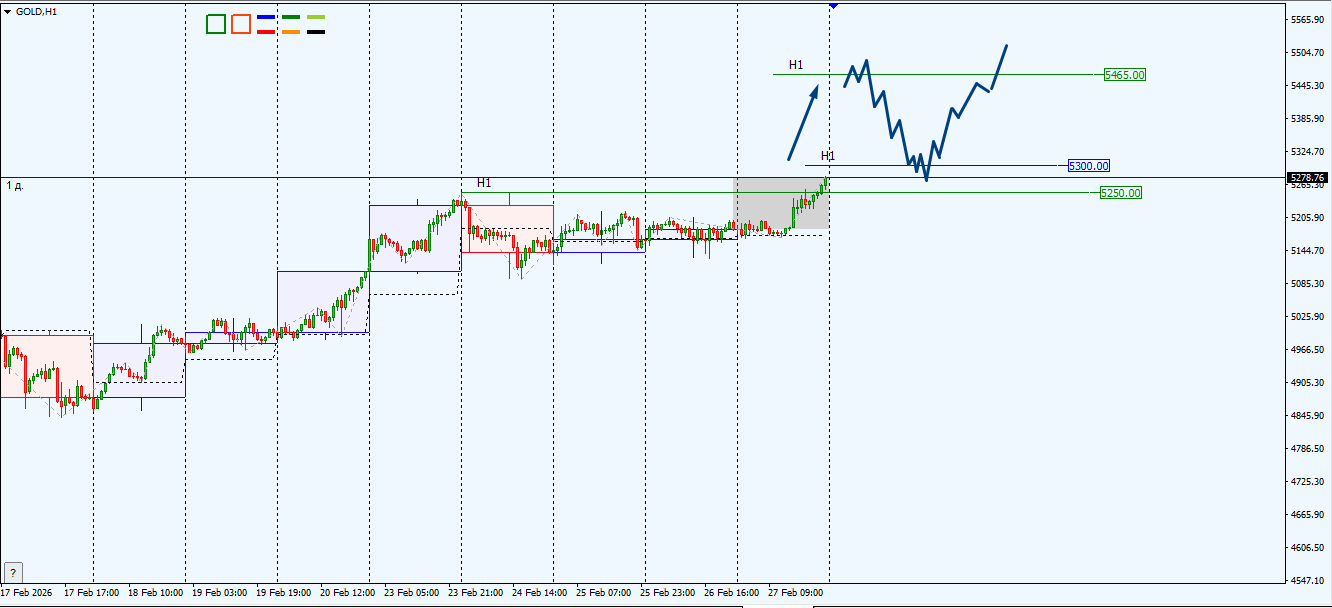Click the current price tag 5278.76
The height and width of the screenshot is (608, 1332).
point(1306,178)
